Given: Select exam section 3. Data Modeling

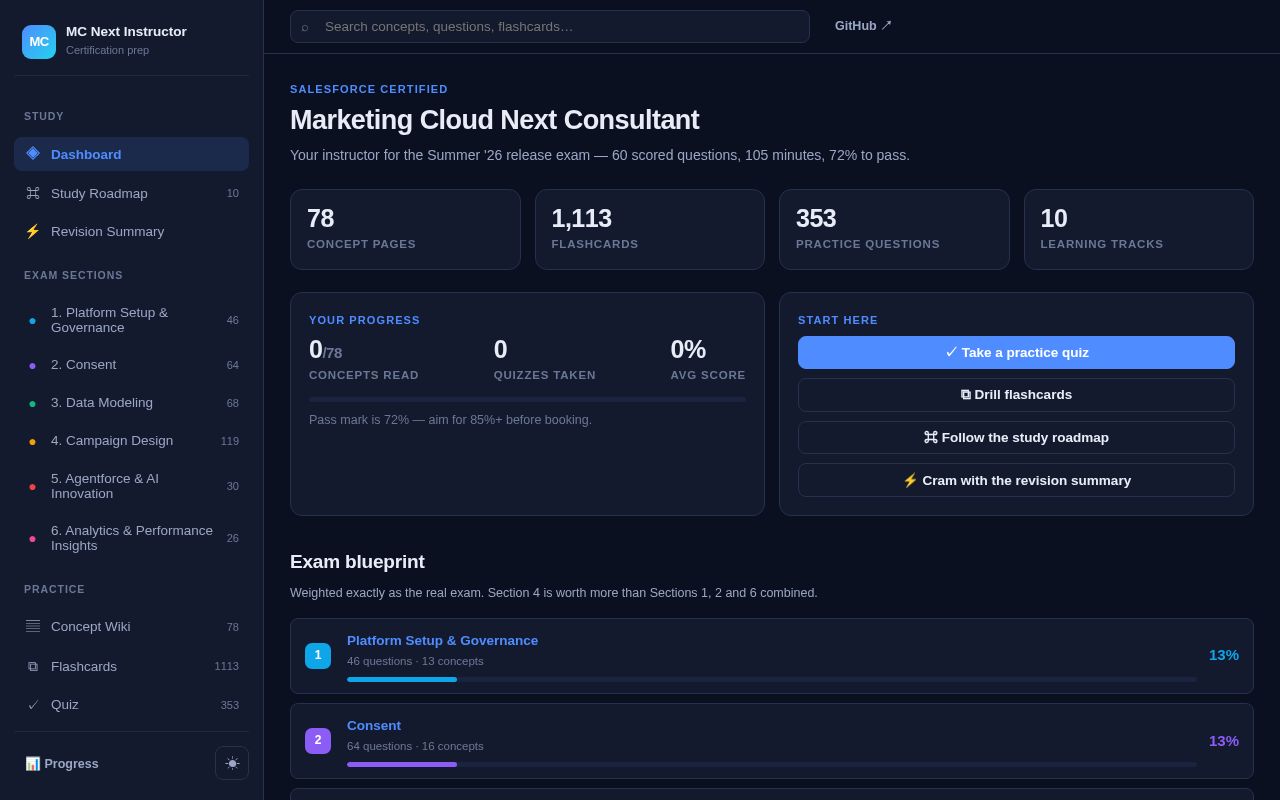Looking at the screenshot, I should point(131,403).
